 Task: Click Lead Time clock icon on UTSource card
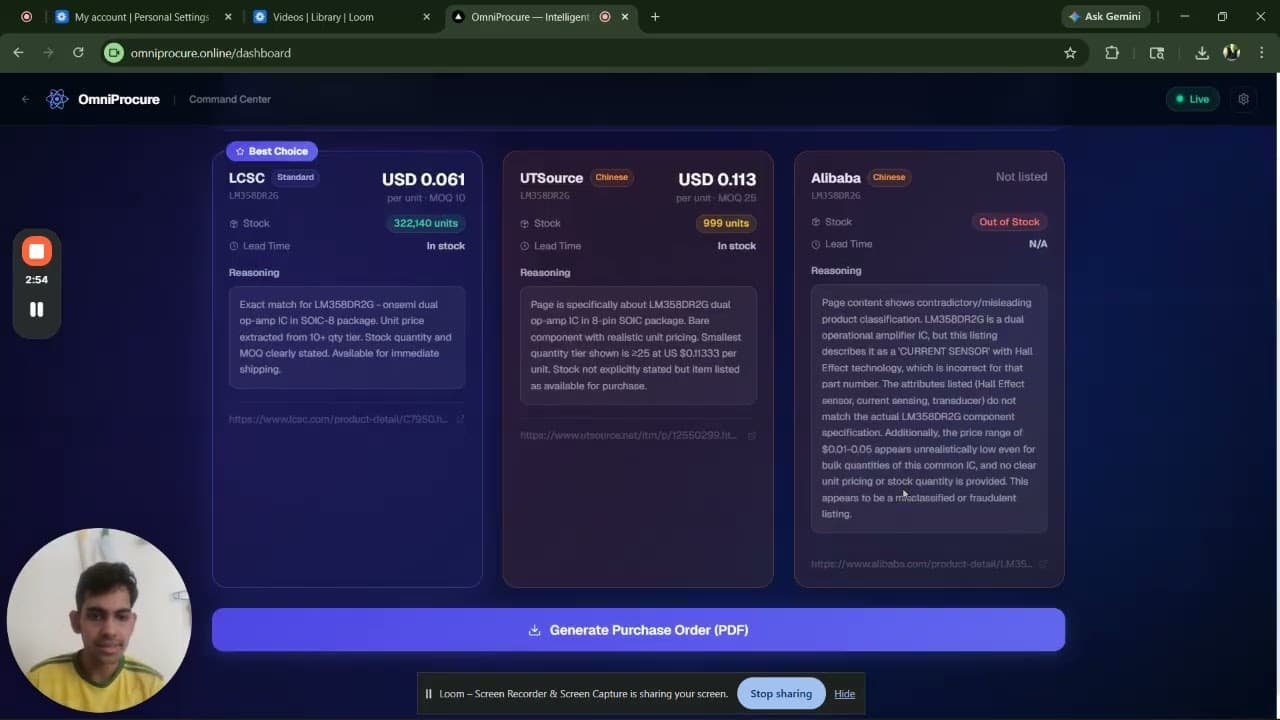pos(524,246)
